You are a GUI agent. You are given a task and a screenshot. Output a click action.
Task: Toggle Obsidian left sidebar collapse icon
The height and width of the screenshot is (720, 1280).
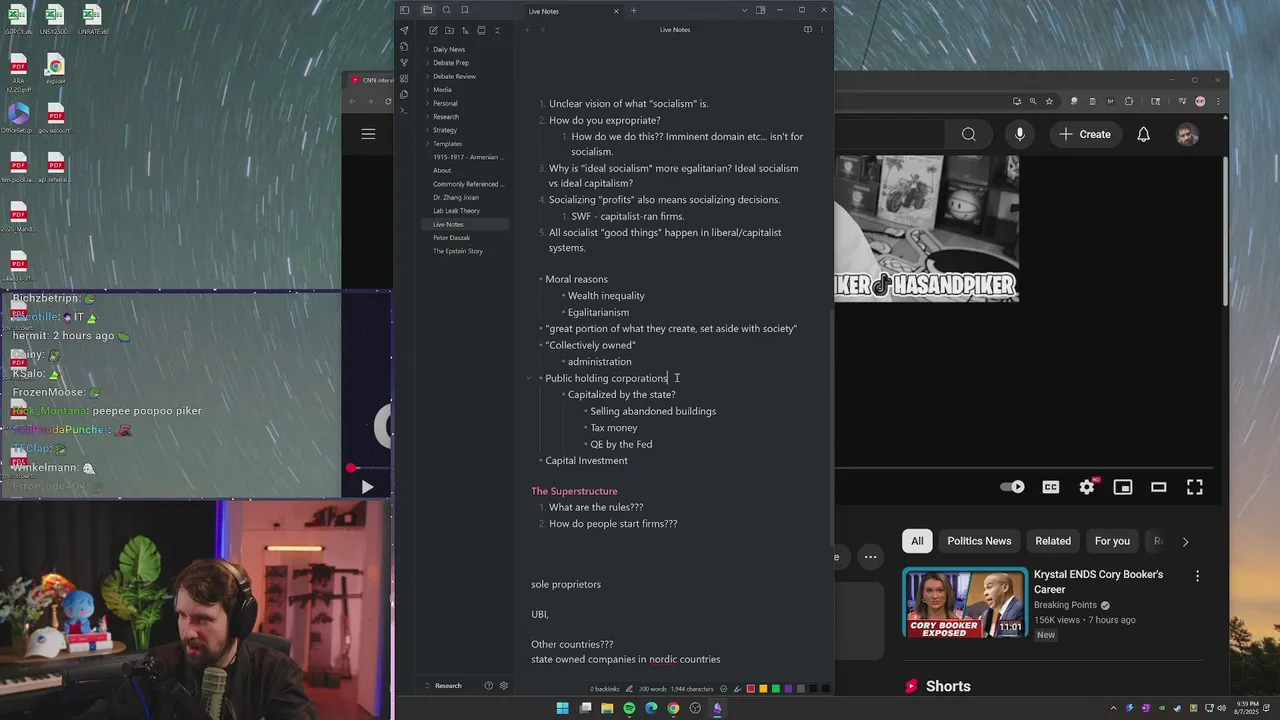404,10
